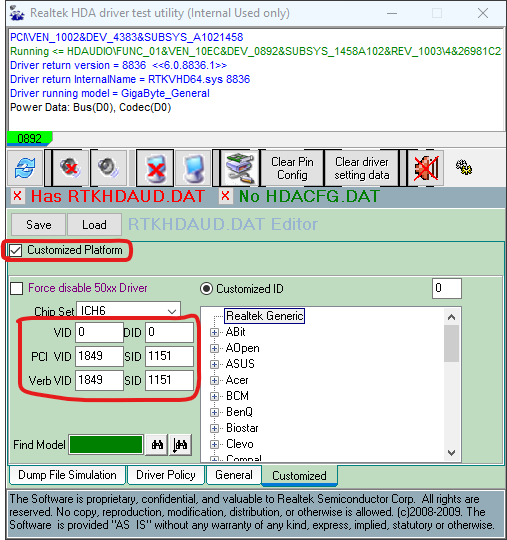Click the tree list scrollbar thumb
This screenshot has width=507, height=540.
point(451,344)
